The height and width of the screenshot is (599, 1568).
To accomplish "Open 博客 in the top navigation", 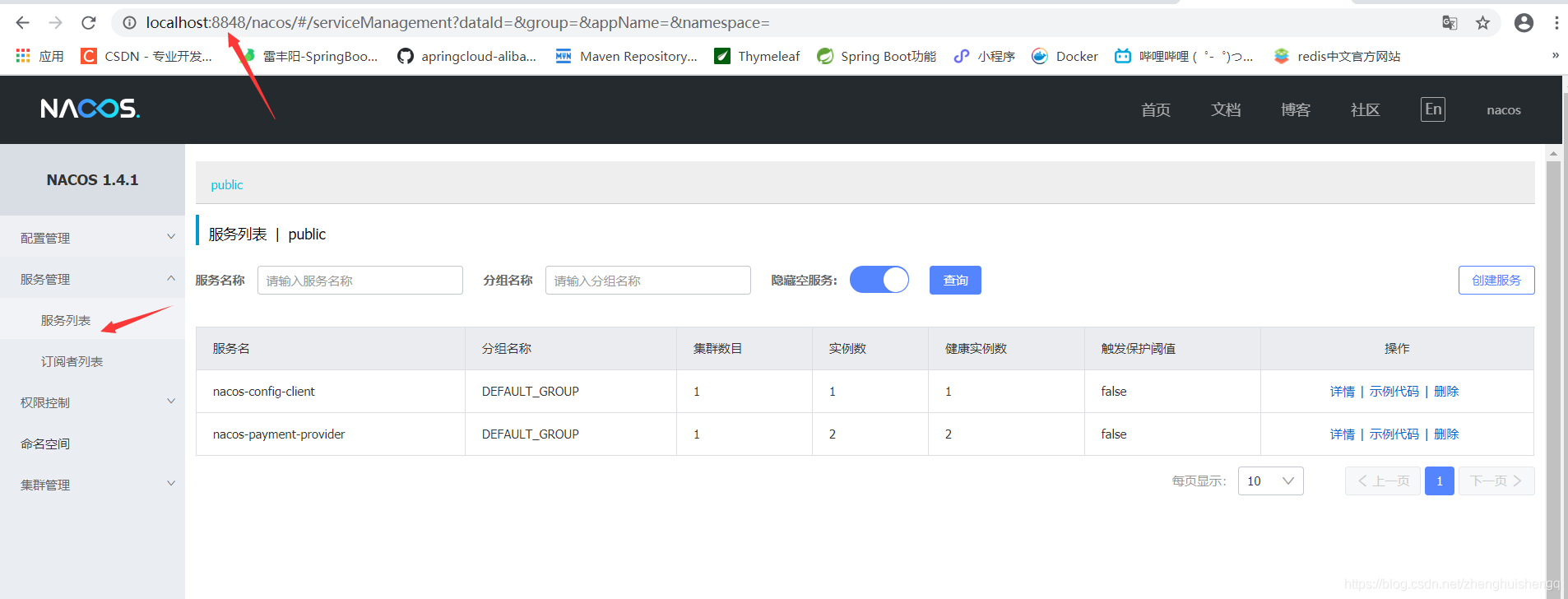I will coord(1296,109).
